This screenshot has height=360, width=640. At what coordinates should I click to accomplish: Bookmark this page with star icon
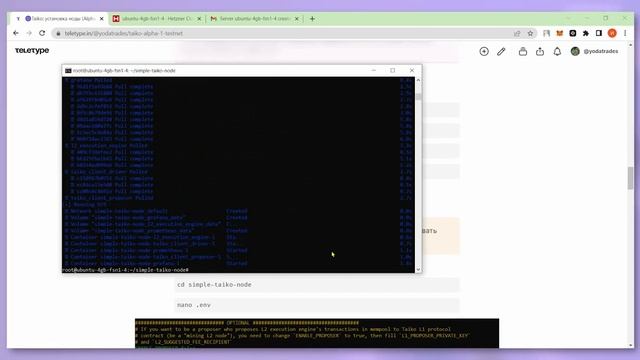pos(530,33)
